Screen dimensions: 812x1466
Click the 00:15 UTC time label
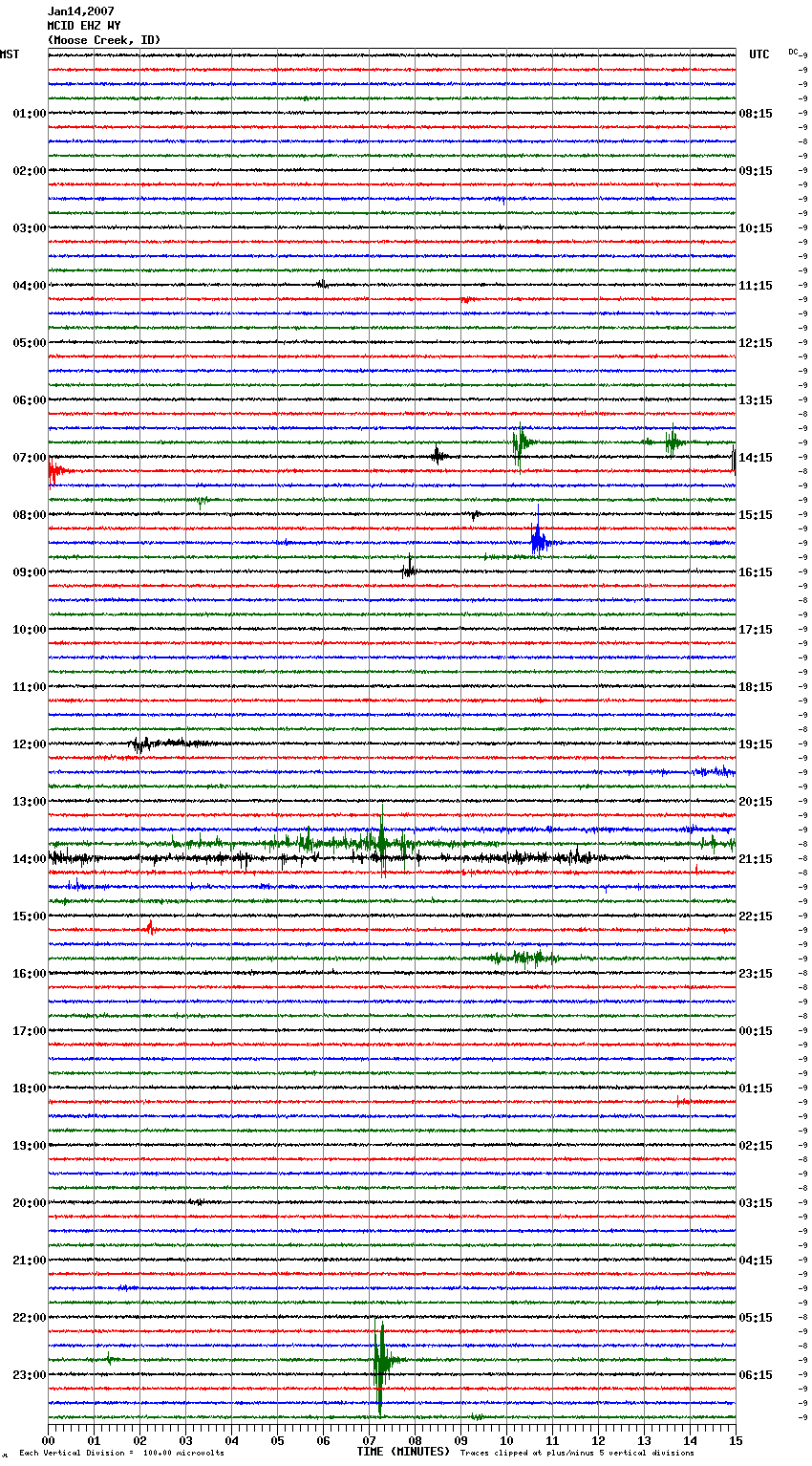coord(756,1031)
